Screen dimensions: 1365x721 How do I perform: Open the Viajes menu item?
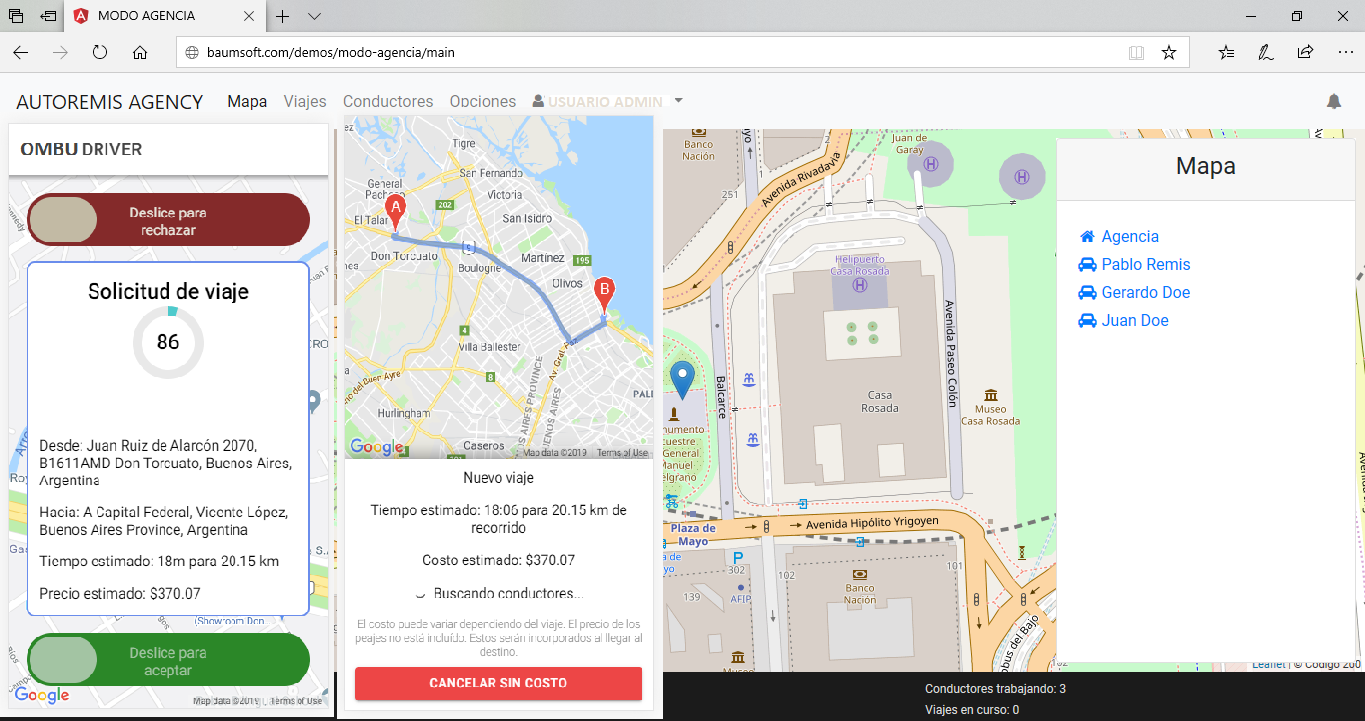coord(305,102)
